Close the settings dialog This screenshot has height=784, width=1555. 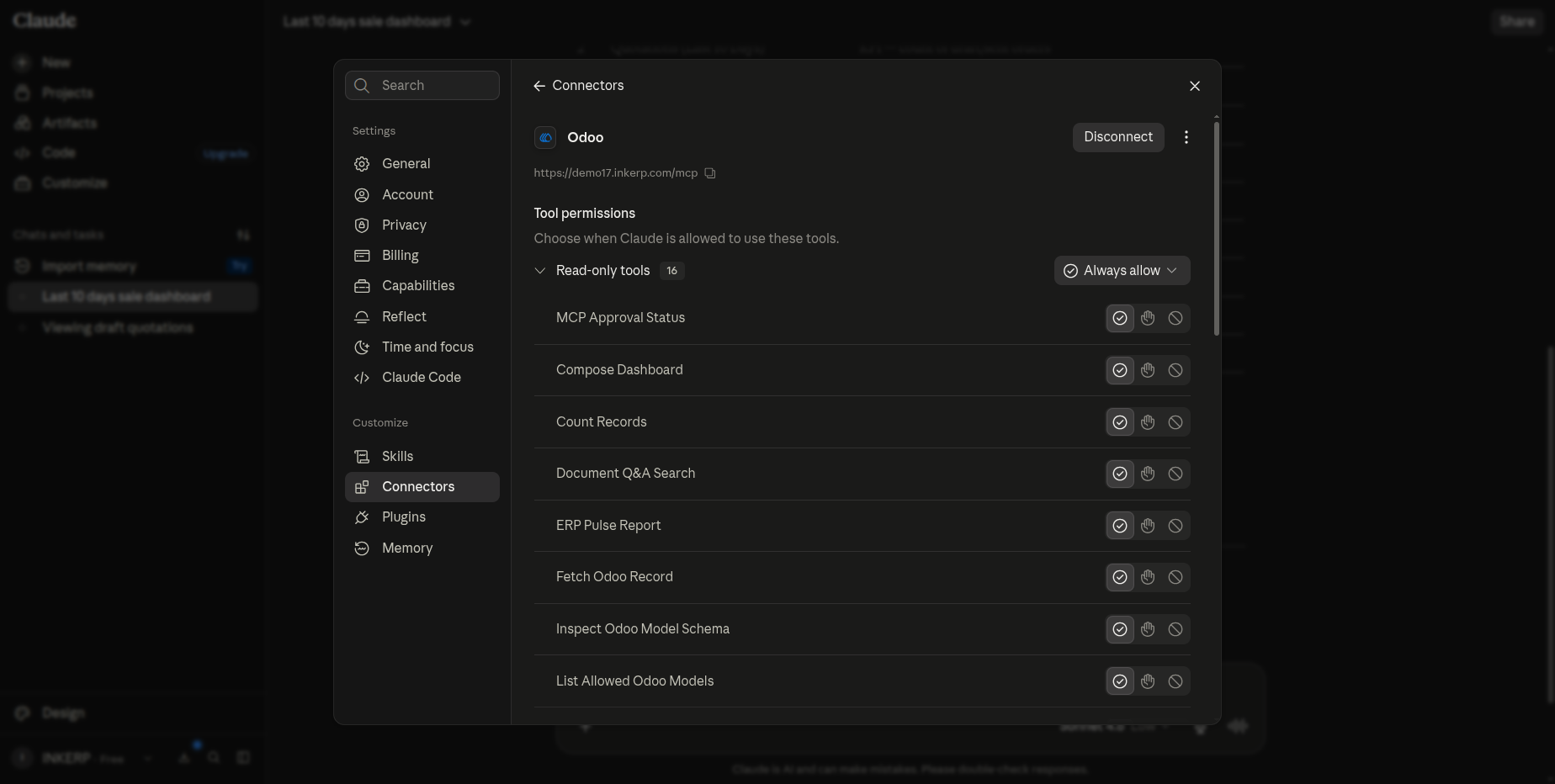[x=1195, y=86]
